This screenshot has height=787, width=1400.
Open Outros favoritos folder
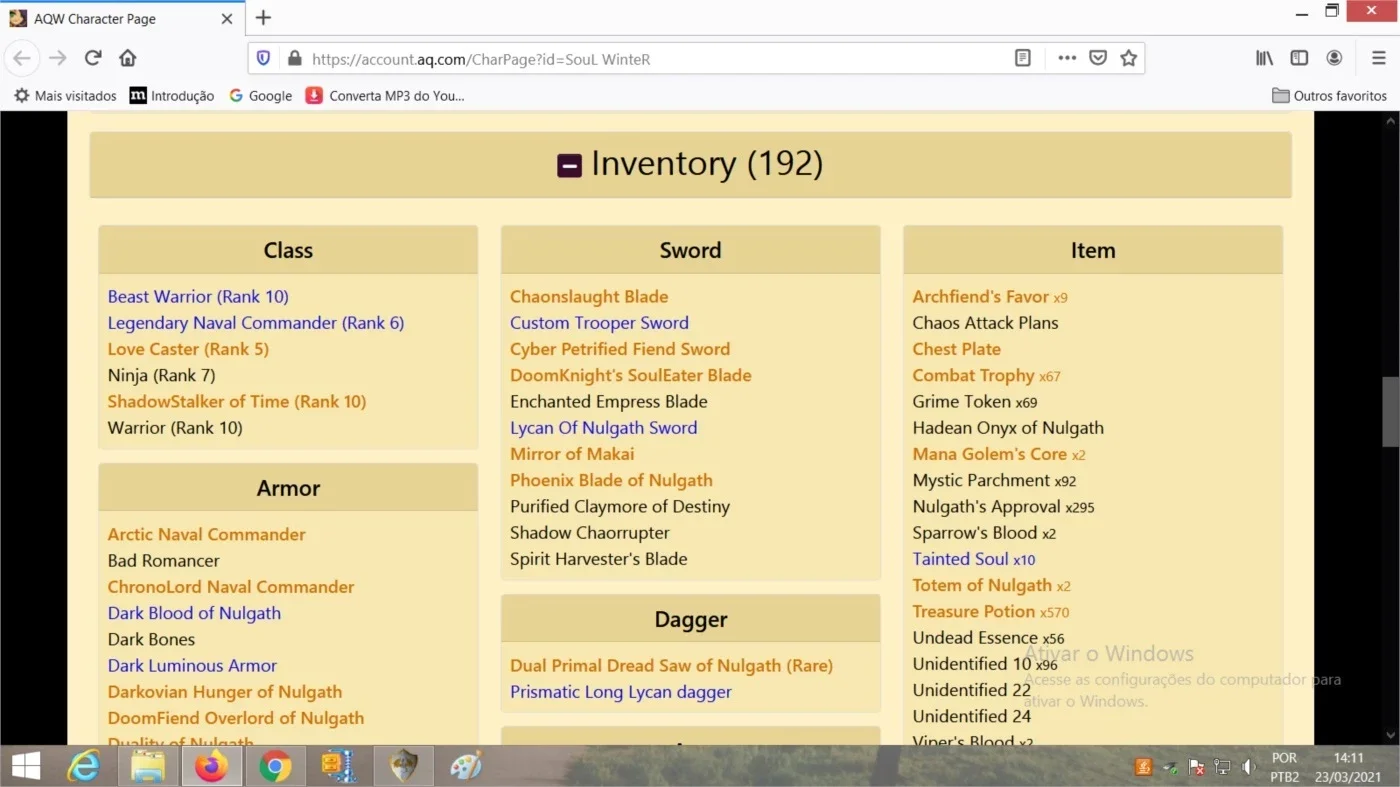[x=1329, y=96]
